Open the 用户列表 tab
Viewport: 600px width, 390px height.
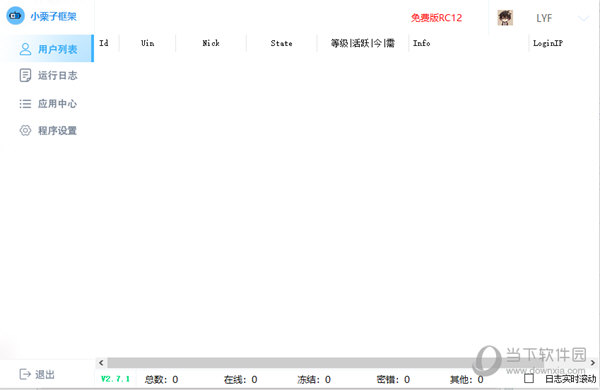pyautogui.click(x=47, y=49)
